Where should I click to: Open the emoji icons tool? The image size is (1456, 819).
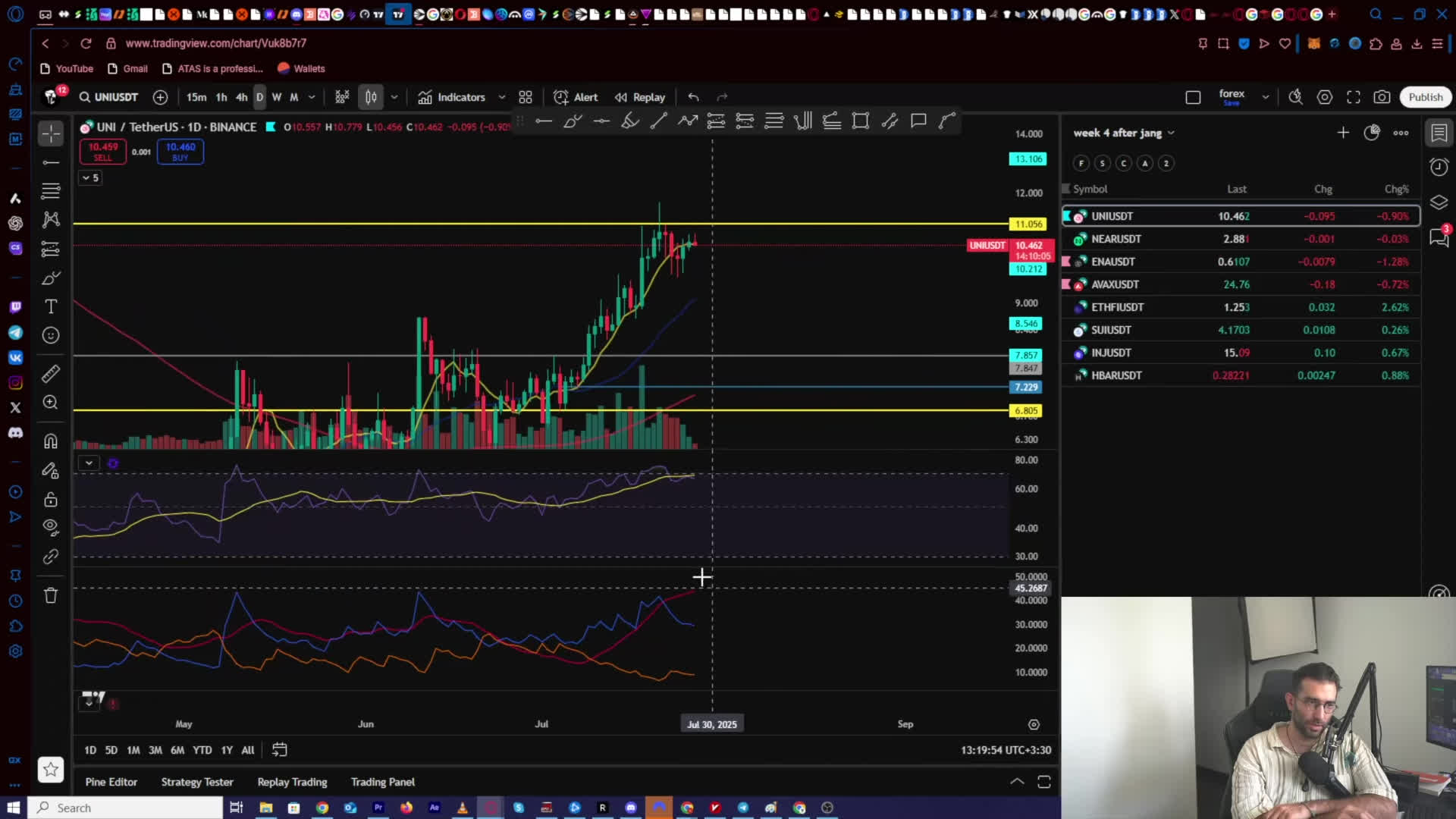(51, 335)
